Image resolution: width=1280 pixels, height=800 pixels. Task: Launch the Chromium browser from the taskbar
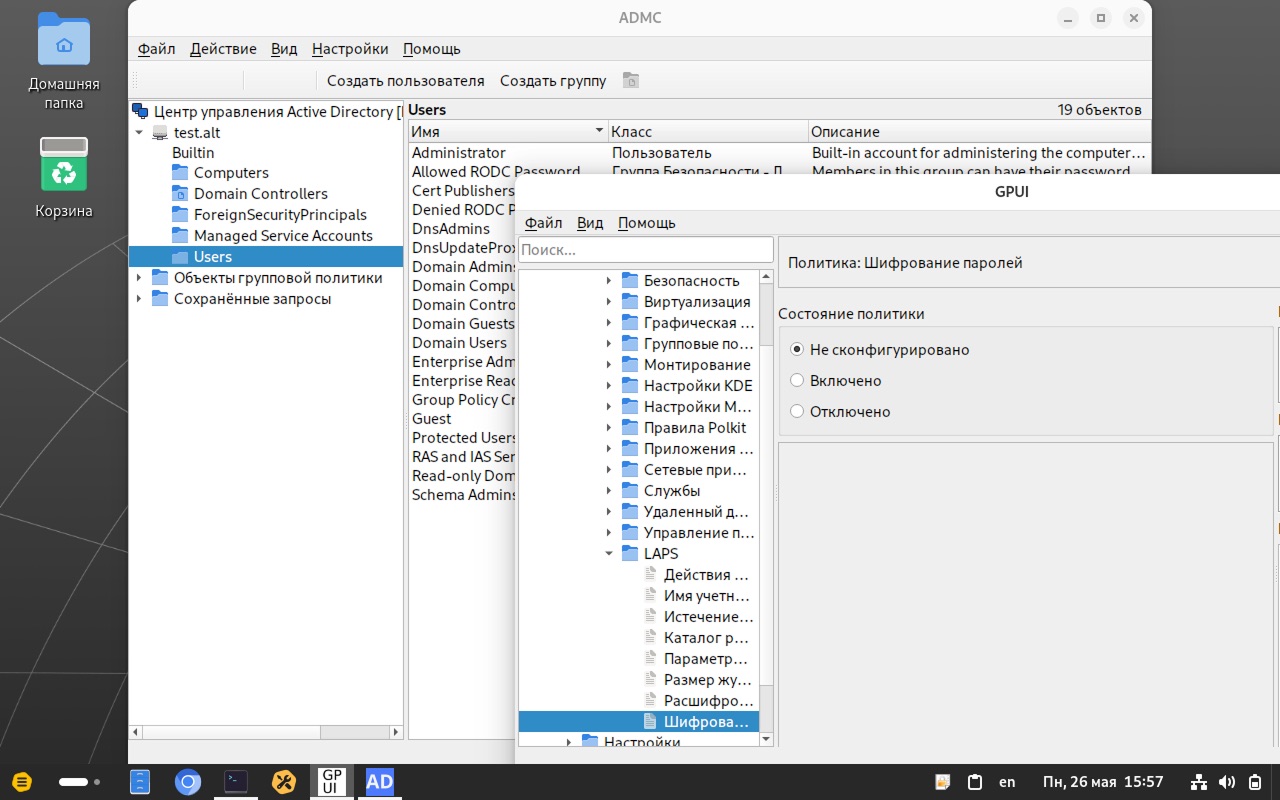pos(188,782)
